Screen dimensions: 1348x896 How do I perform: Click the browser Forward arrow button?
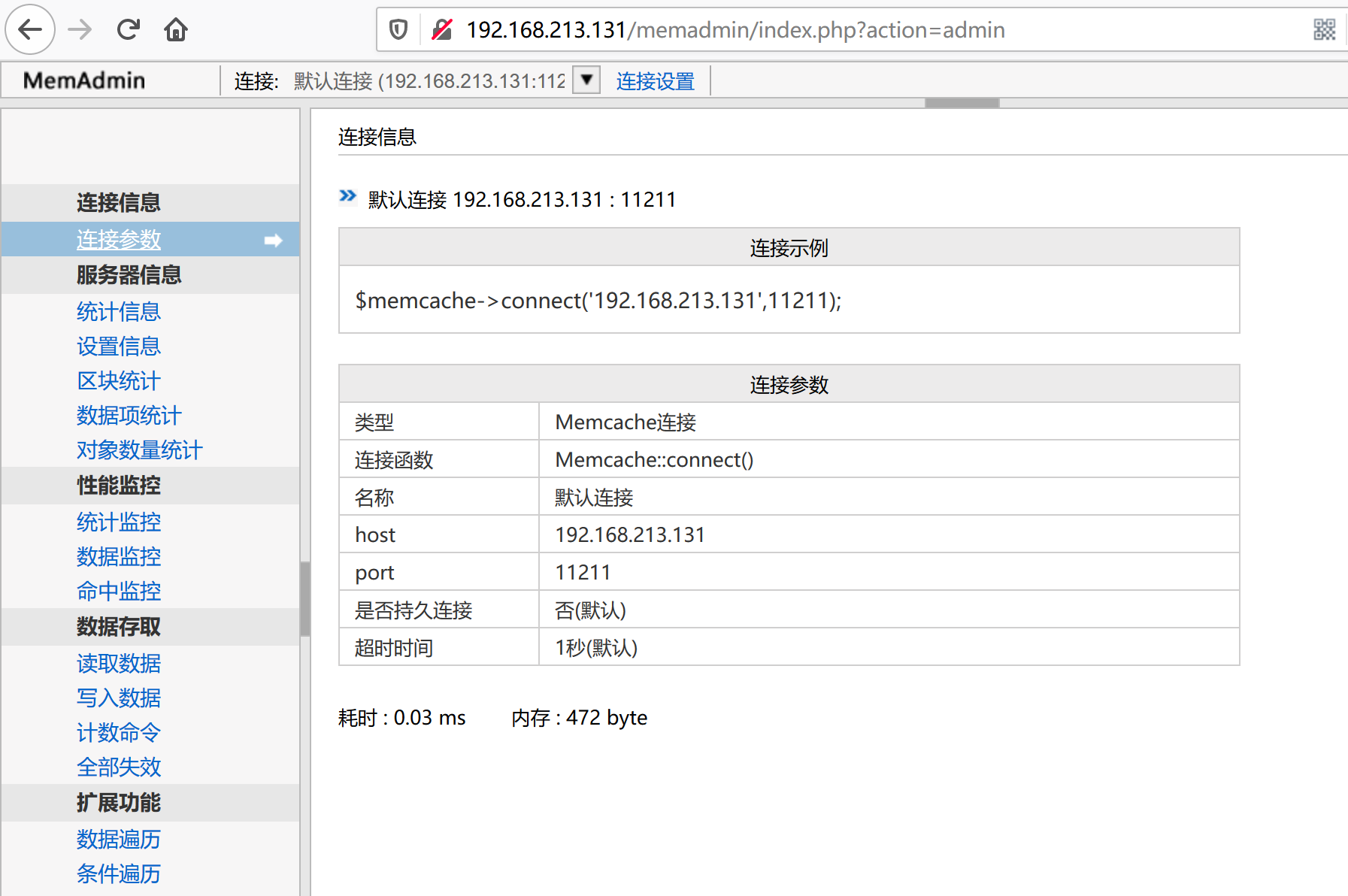pos(80,30)
